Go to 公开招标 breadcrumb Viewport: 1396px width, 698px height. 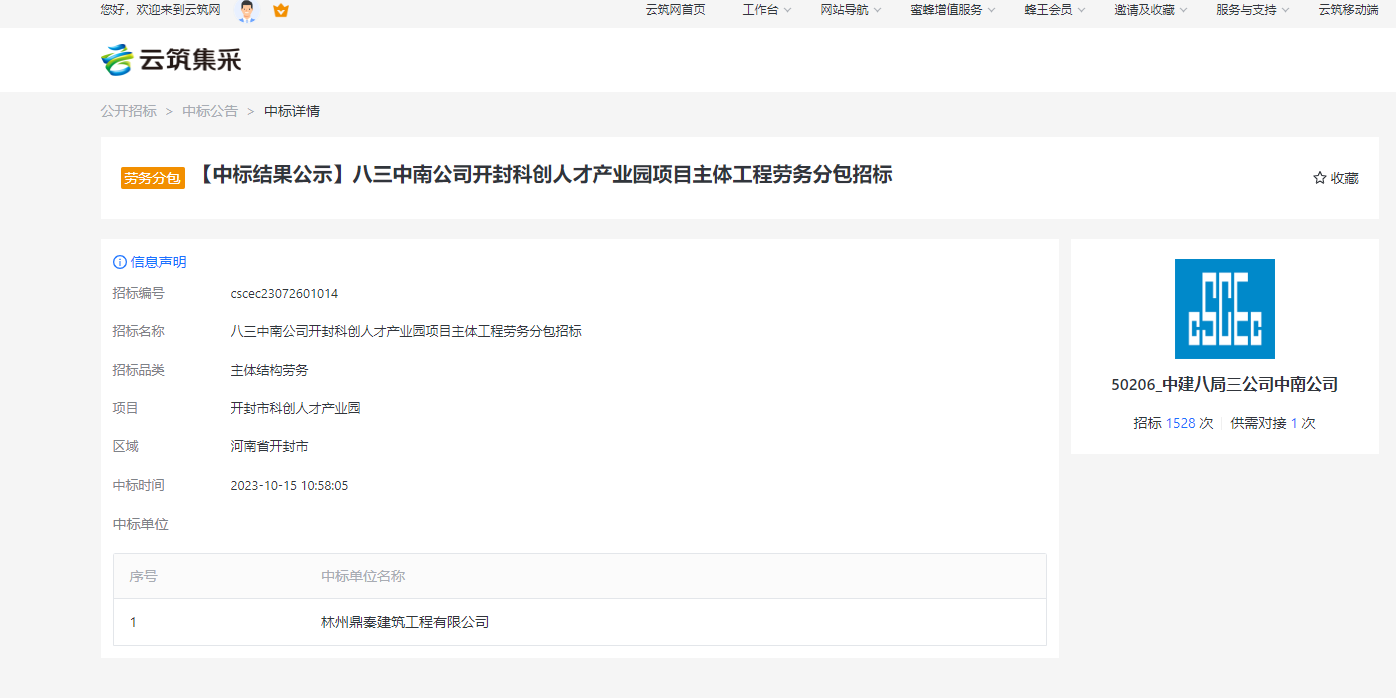coord(128,111)
